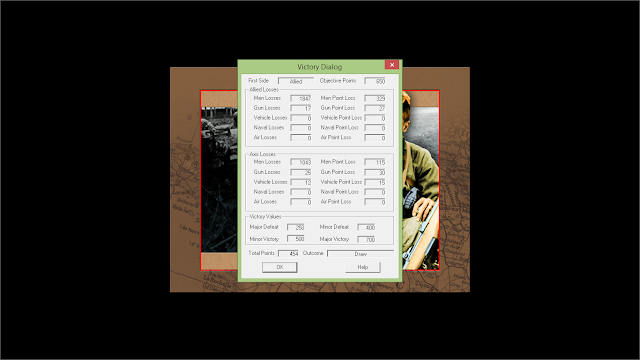
Task: Click the soldier photo right of the dialog
Action: (x=420, y=180)
